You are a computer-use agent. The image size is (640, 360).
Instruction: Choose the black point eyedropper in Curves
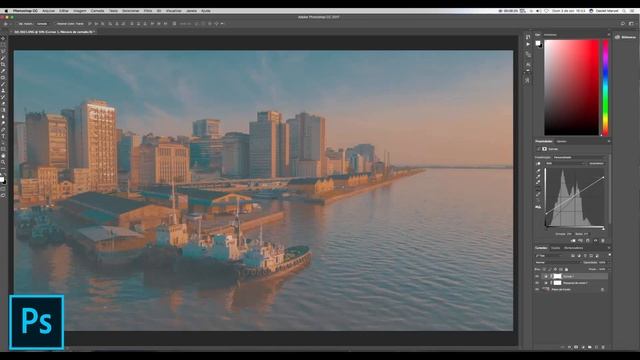(538, 171)
